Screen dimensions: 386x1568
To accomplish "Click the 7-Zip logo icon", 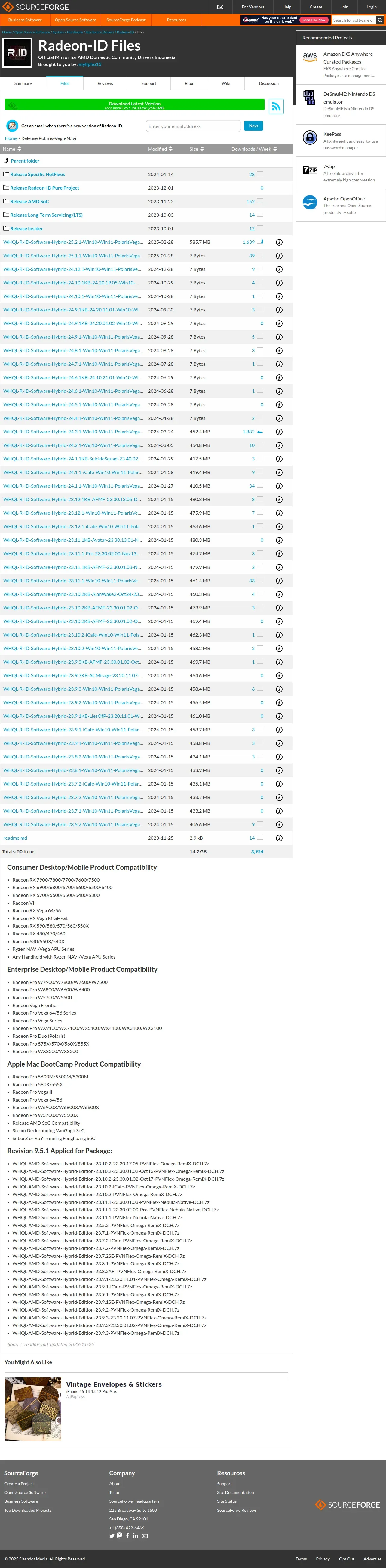I will click(310, 170).
